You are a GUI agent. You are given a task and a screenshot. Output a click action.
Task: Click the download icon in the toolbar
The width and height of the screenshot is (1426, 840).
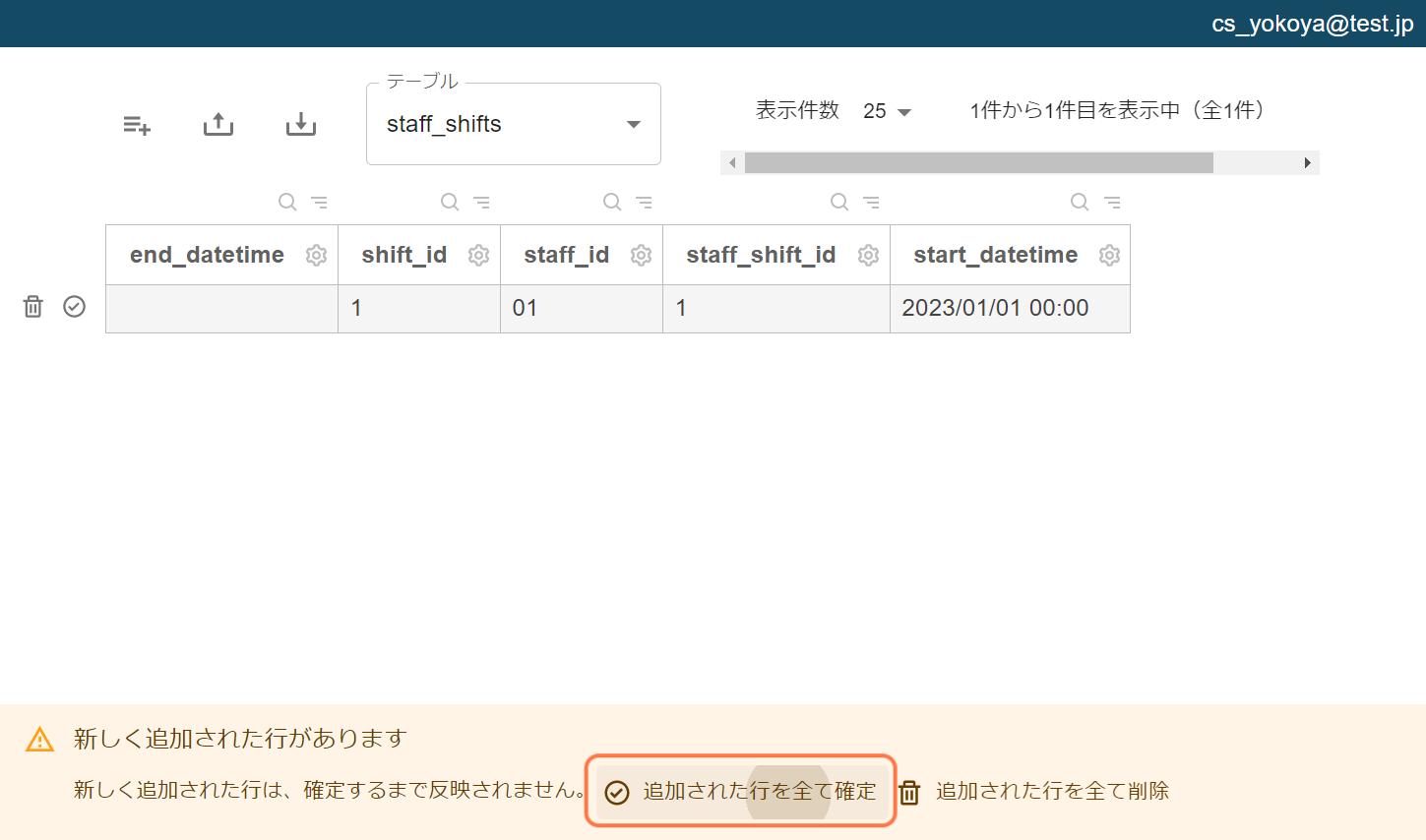pyautogui.click(x=301, y=124)
